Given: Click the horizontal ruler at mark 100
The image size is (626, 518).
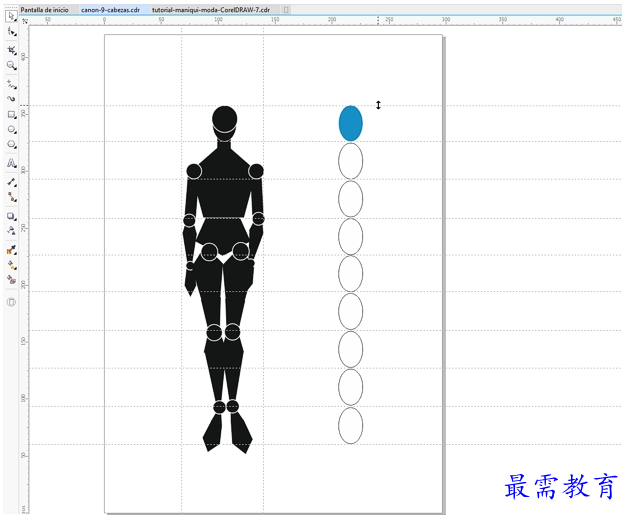Looking at the screenshot, I should point(218,21).
